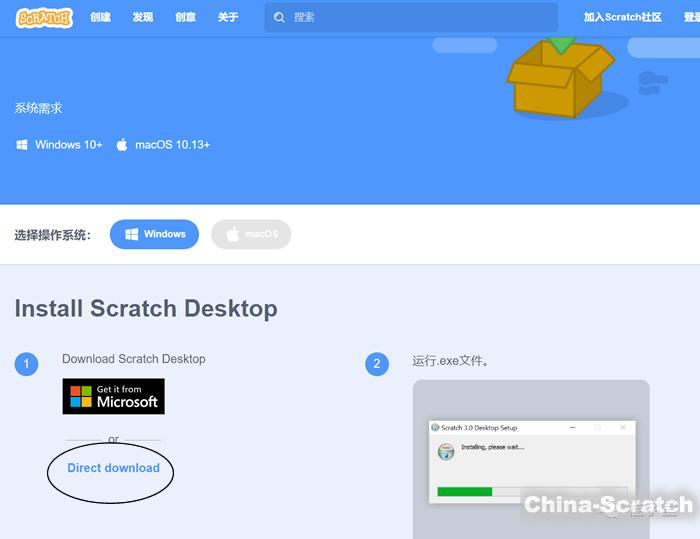Click the Windows logo beside Windows 10+
Image resolution: width=700 pixels, height=539 pixels.
click(22, 145)
